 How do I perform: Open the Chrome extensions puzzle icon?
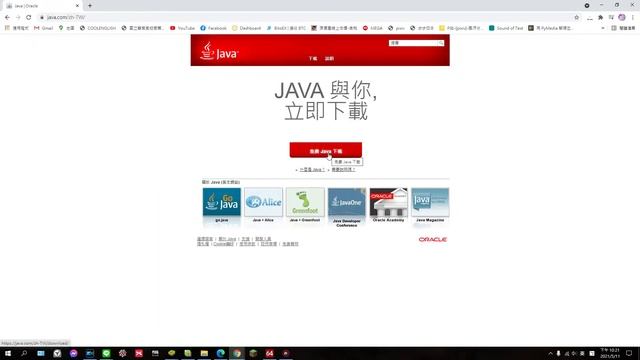click(600, 17)
